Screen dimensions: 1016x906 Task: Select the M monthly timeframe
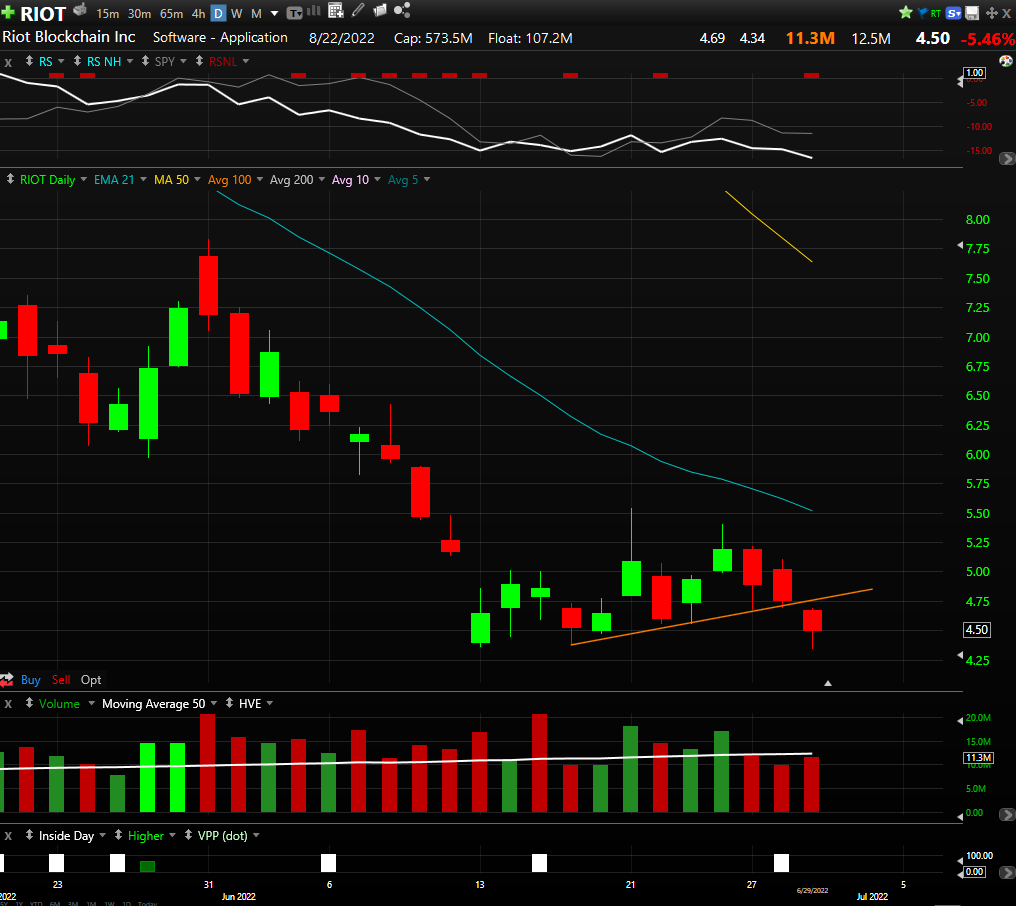pos(256,14)
